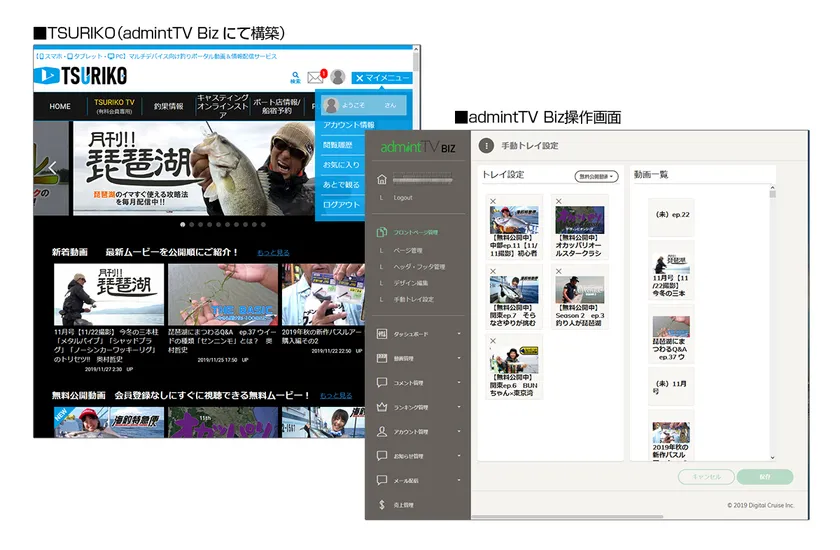Image resolution: width=840 pixels, height=550 pixels.
Task: Click the ランキング管理 crown icon
Action: tap(381, 407)
